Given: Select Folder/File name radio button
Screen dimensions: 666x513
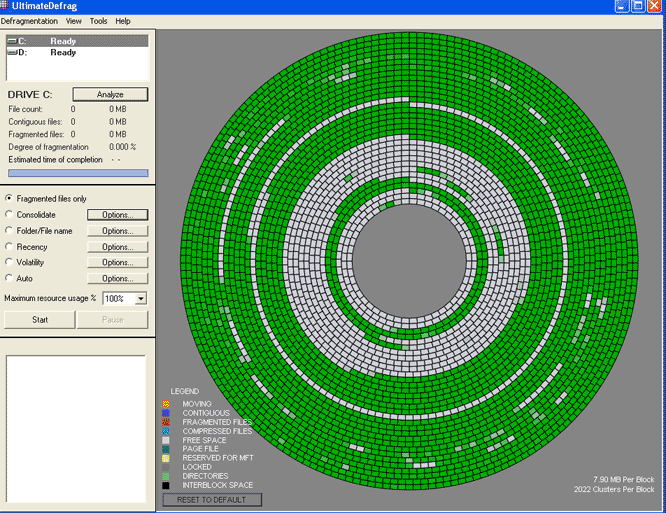Looking at the screenshot, I should [x=8, y=231].
